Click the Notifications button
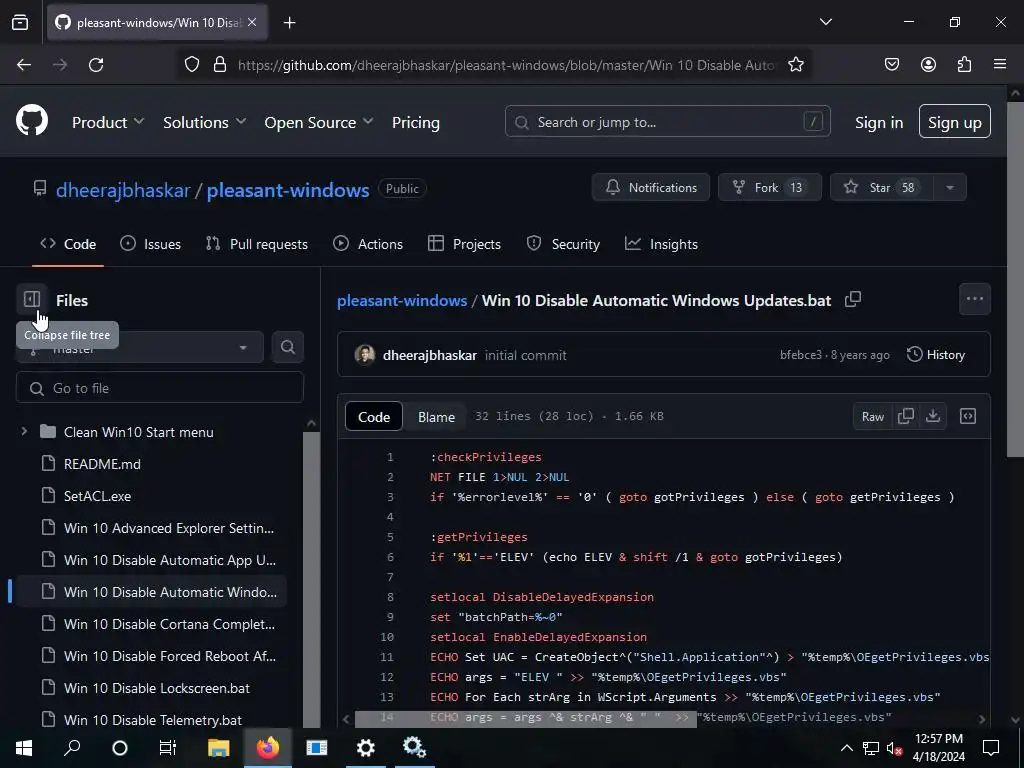 pyautogui.click(x=650, y=187)
